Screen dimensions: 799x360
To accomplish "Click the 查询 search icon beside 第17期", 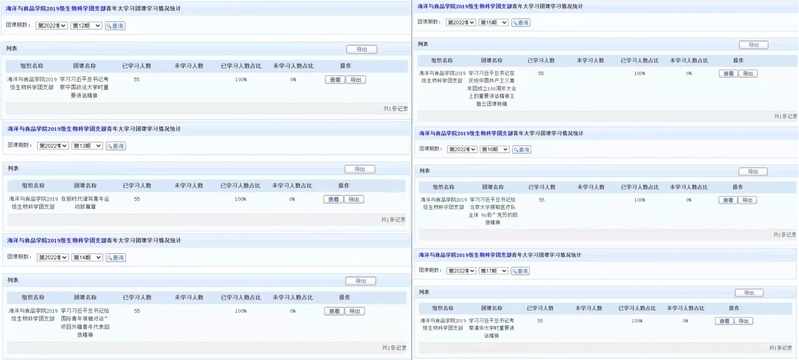I will pyautogui.click(x=520, y=271).
